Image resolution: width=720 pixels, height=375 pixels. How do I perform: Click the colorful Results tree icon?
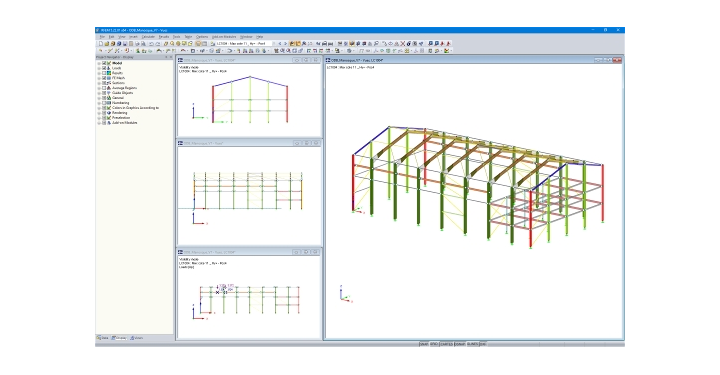(109, 73)
